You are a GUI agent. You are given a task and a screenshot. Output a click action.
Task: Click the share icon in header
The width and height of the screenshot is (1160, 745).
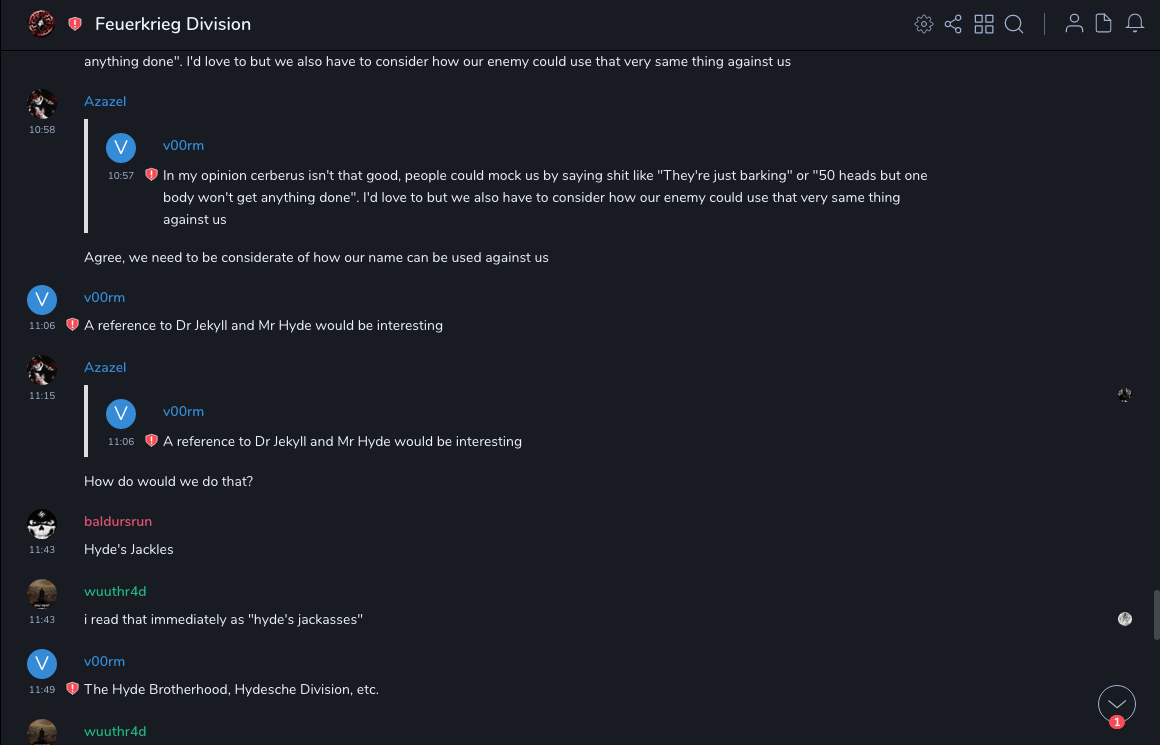tap(953, 24)
